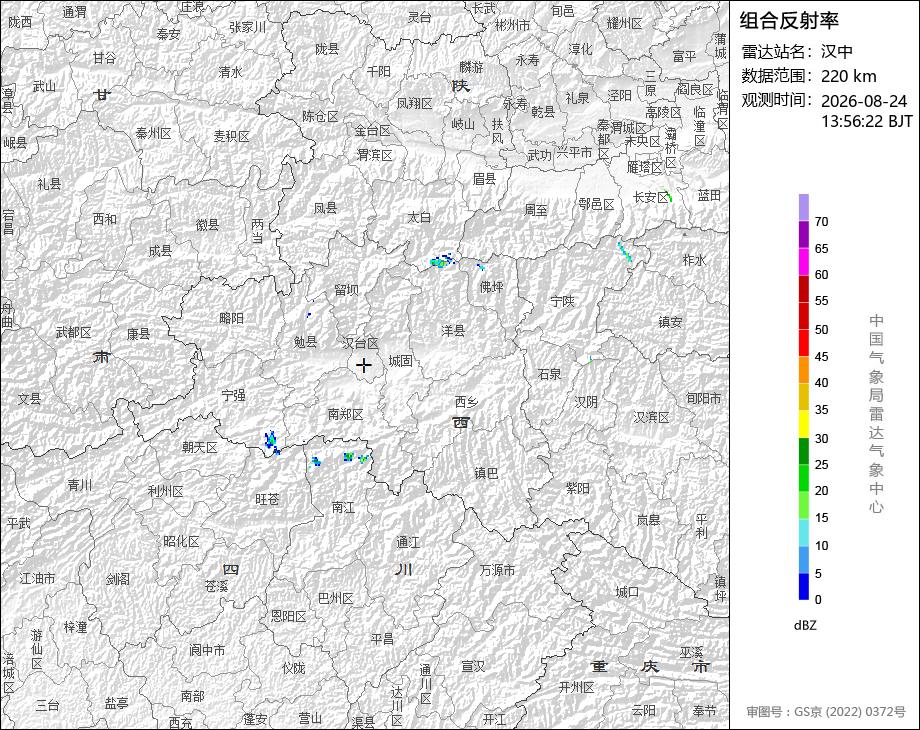The image size is (920, 730).
Task: Select the 70 dBZ purple legend color
Action: click(804, 207)
